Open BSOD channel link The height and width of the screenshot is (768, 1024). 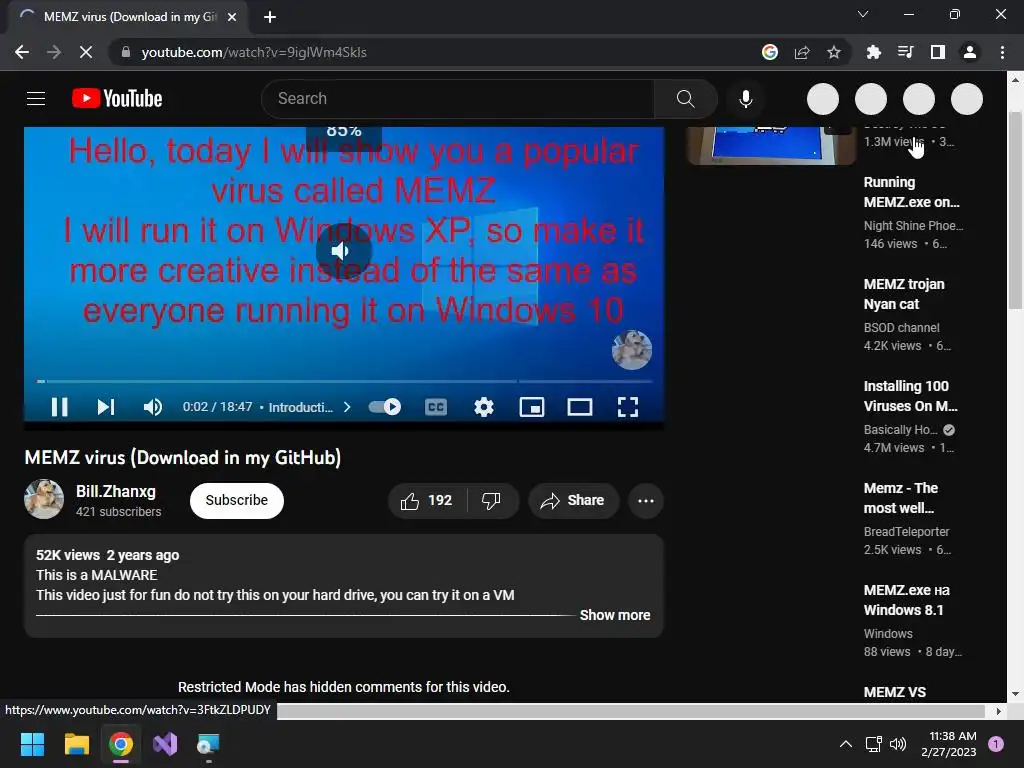(x=901, y=328)
